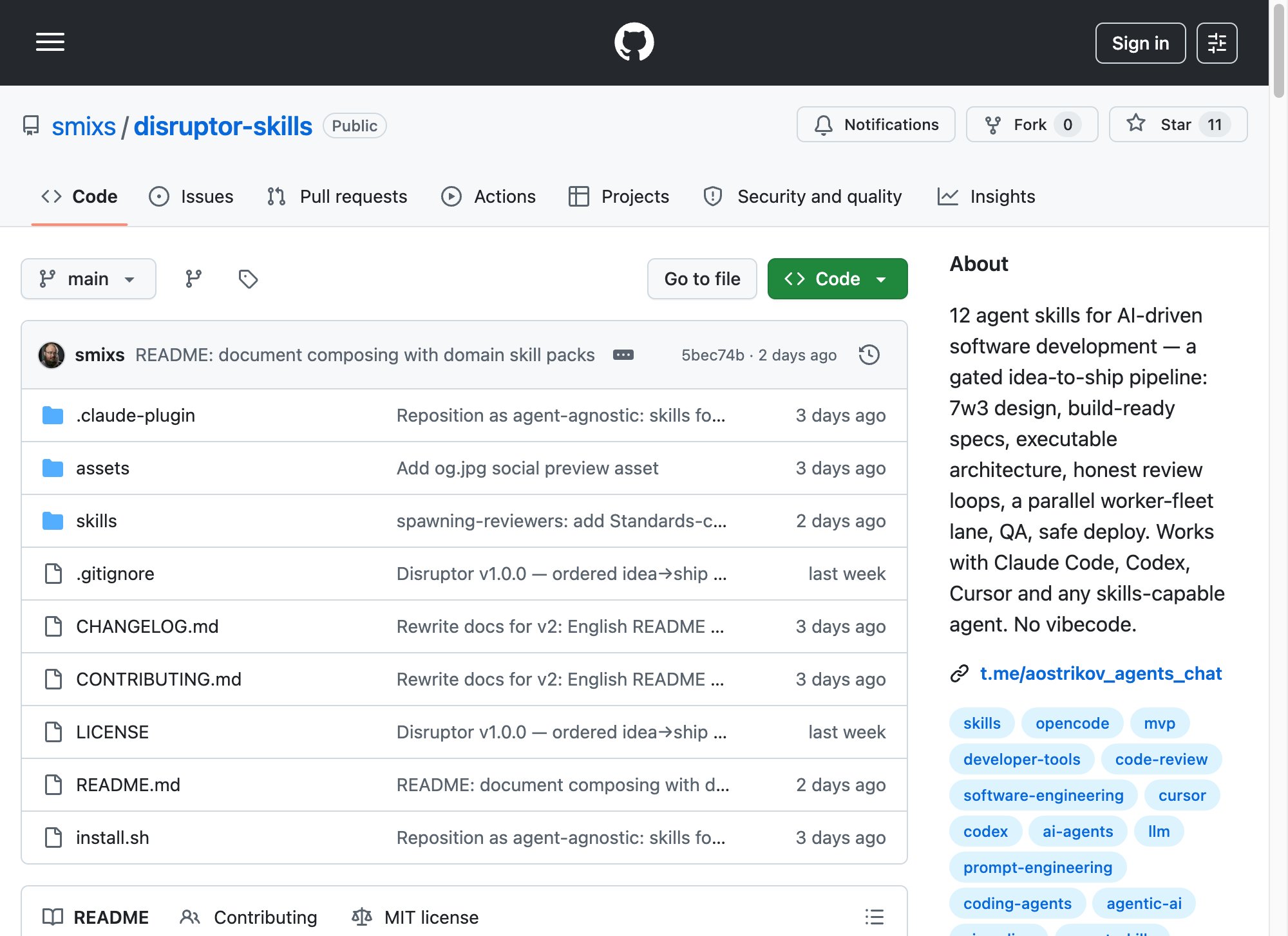1288x936 pixels.
Task: Open the Pull requests tab
Action: point(337,196)
